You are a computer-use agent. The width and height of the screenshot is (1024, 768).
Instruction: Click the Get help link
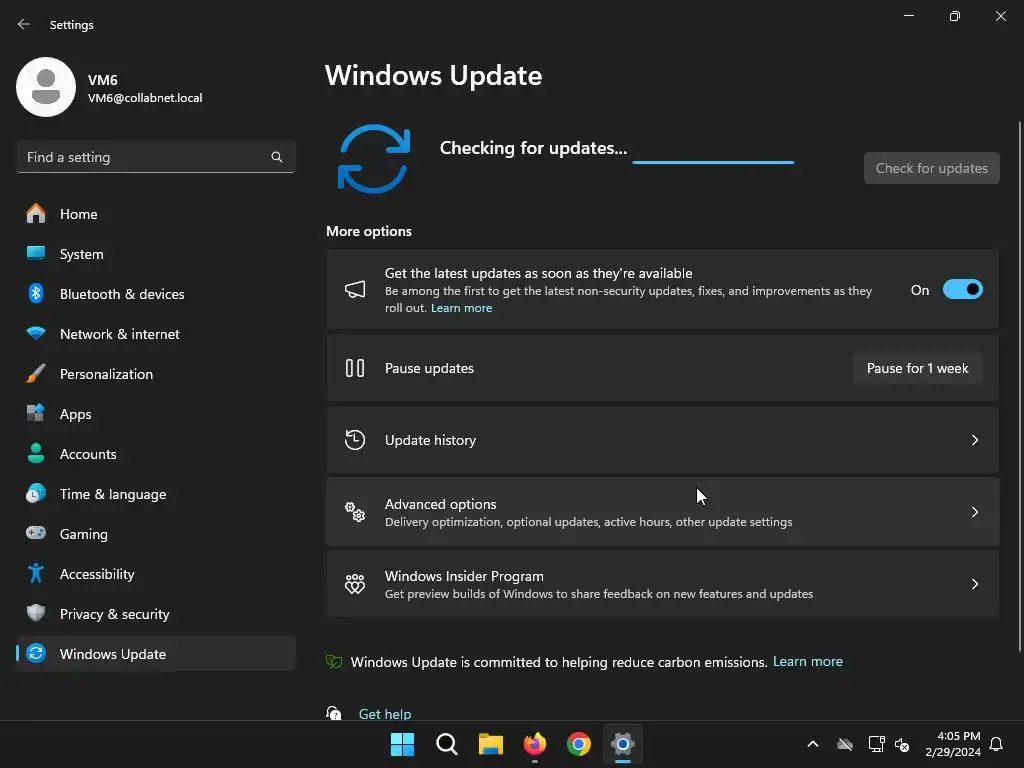click(x=385, y=714)
